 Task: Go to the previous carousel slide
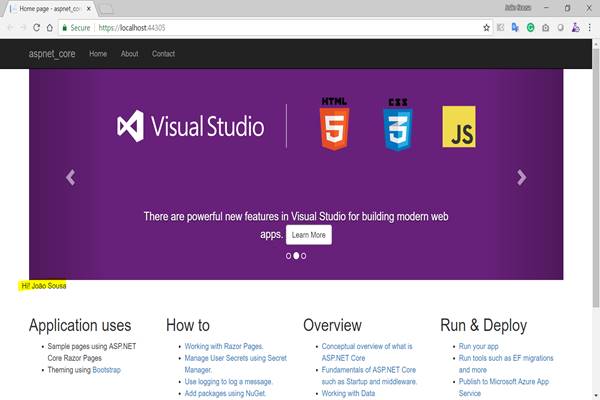tap(70, 177)
